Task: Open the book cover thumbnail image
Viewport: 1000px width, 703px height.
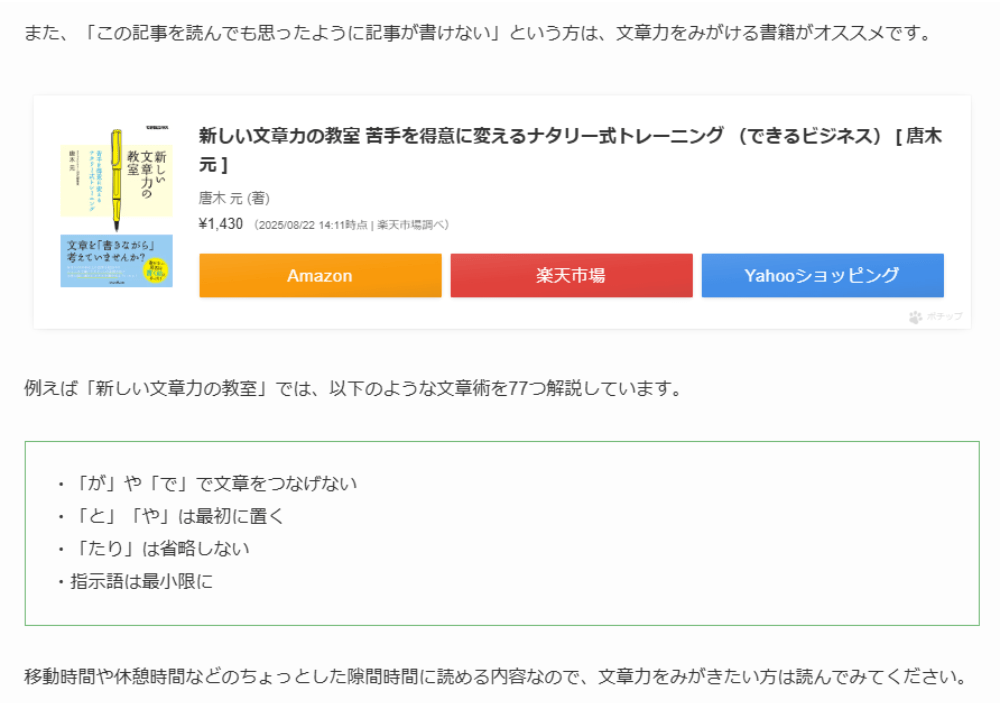Action: pyautogui.click(x=117, y=207)
